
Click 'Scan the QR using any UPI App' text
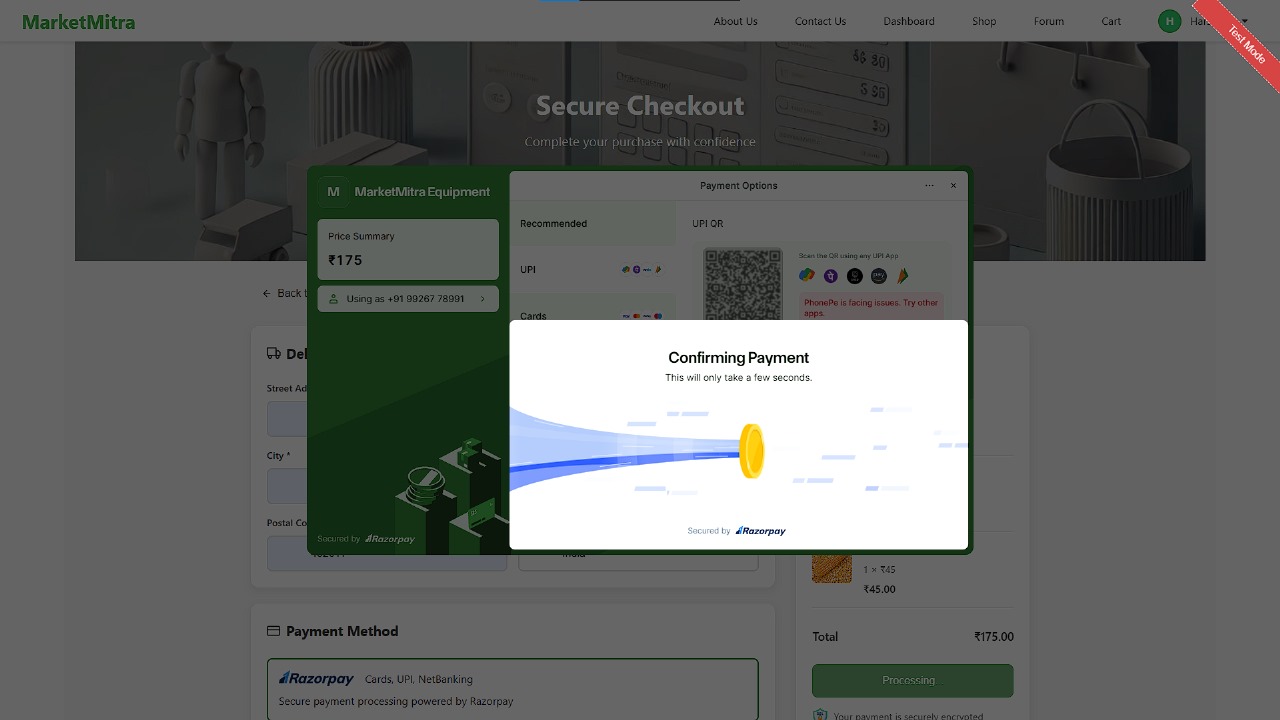pyautogui.click(x=849, y=256)
